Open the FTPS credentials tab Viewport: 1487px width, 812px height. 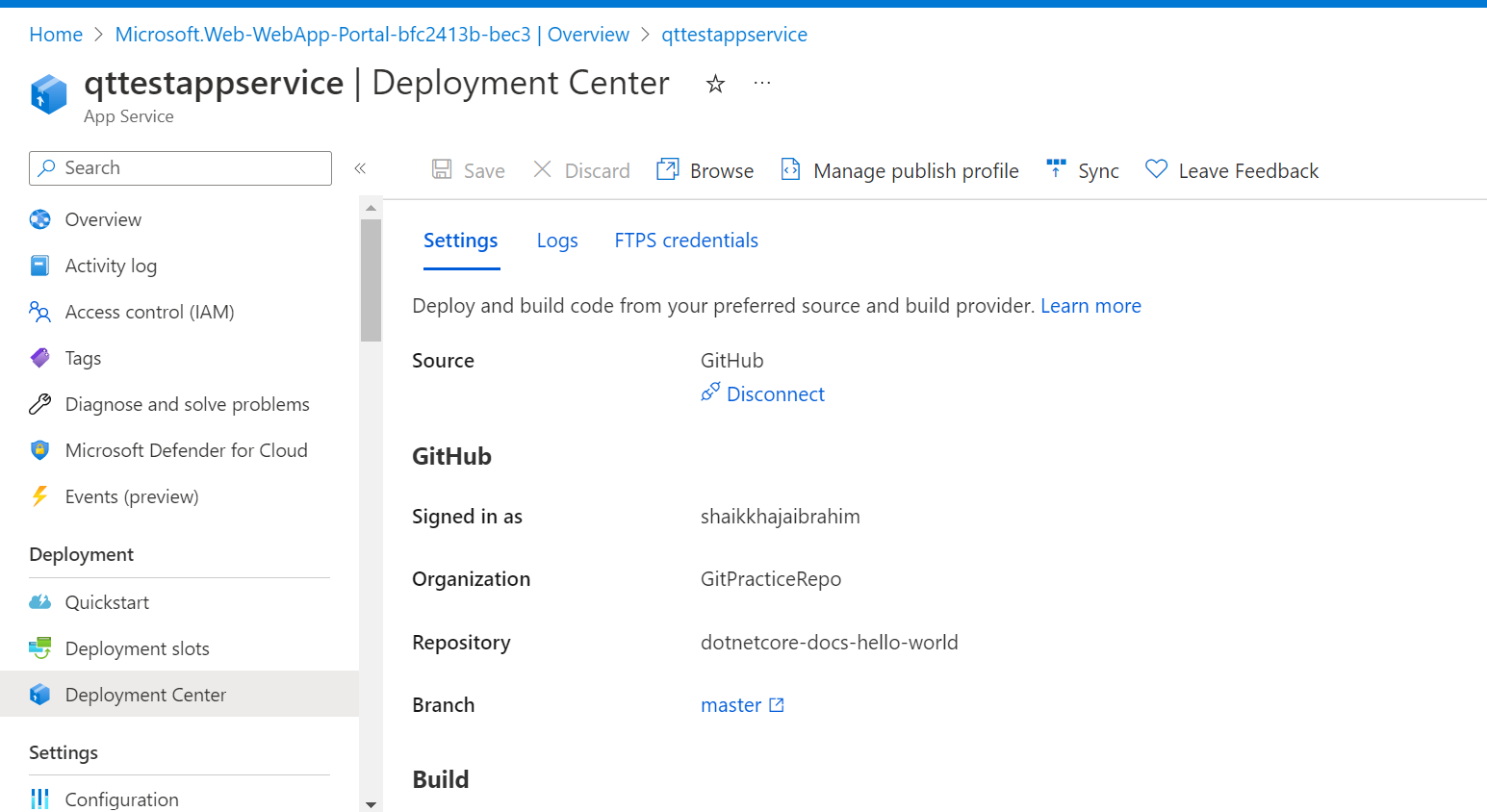pos(686,241)
